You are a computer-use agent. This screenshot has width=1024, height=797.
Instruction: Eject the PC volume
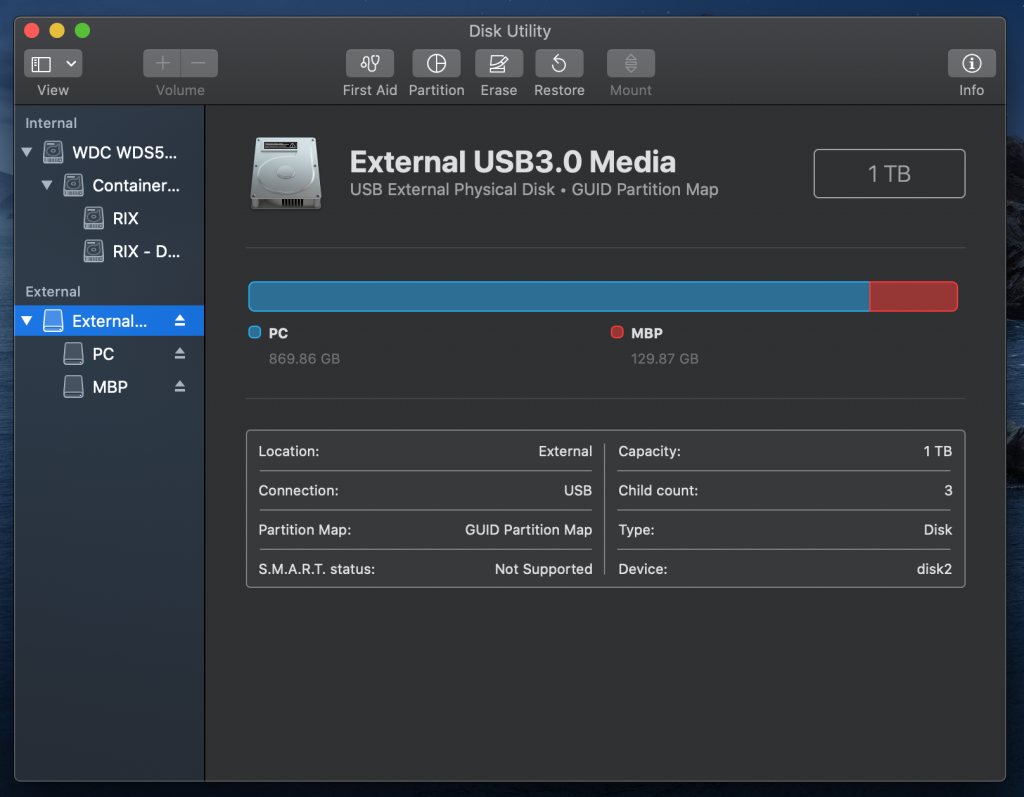tap(180, 354)
